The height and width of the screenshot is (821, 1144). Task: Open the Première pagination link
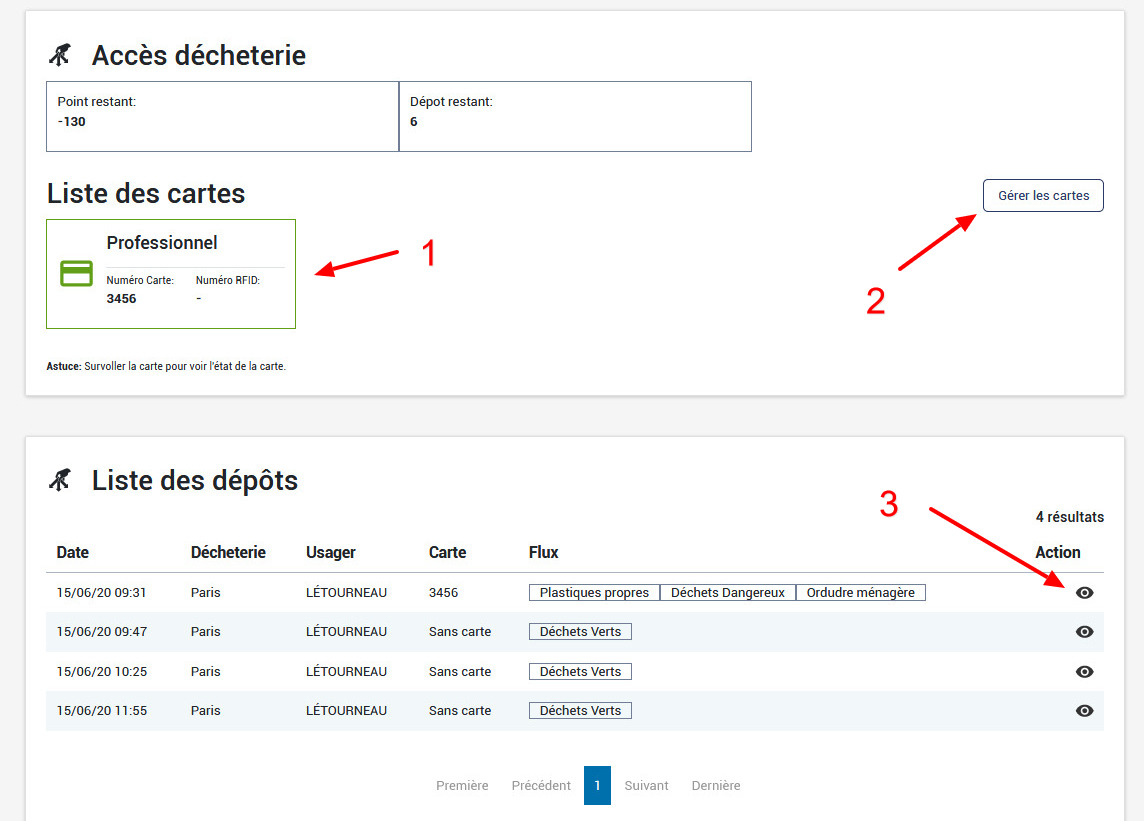click(462, 785)
